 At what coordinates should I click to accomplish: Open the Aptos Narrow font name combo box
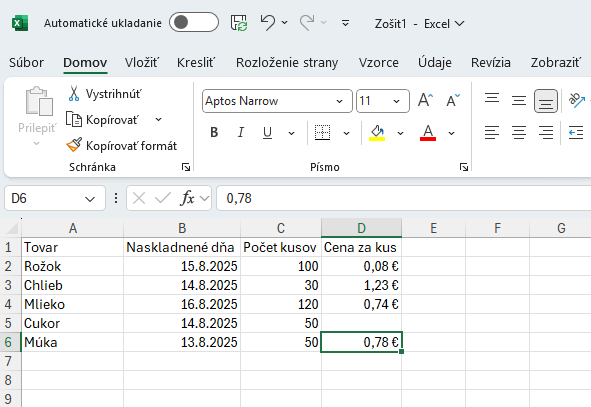(x=277, y=101)
